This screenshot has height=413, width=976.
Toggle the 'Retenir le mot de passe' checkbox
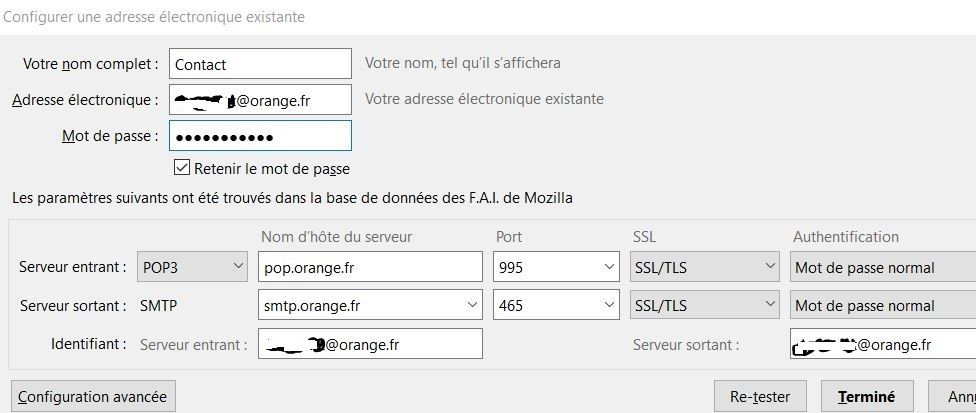[x=182, y=168]
